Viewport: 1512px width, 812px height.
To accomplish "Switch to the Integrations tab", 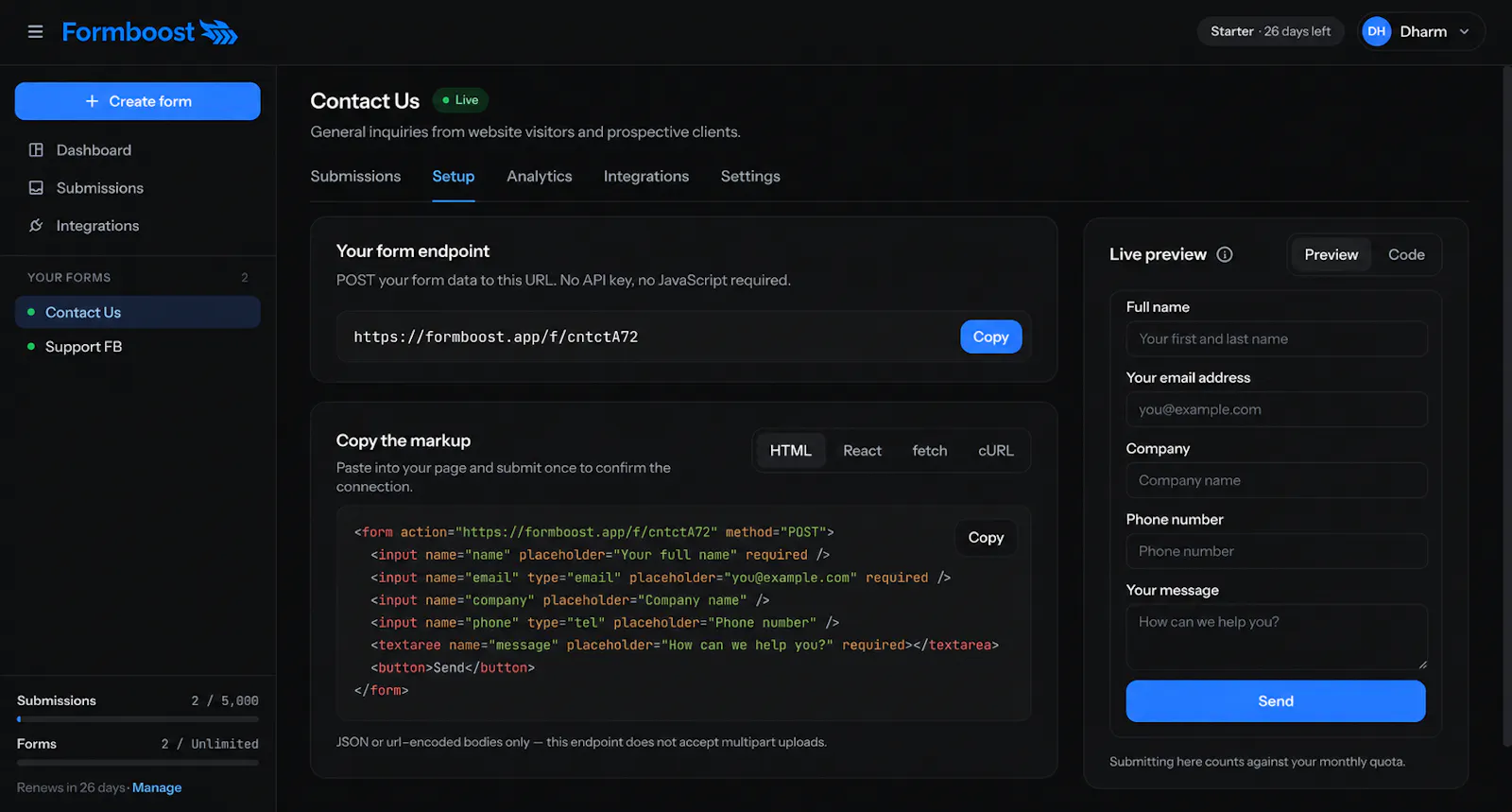I will click(646, 177).
